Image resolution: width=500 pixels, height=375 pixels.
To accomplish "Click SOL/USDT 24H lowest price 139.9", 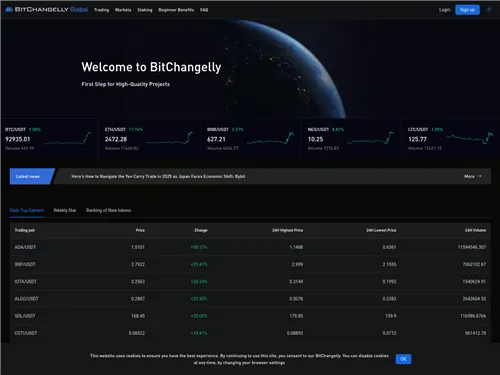I will 391,316.
